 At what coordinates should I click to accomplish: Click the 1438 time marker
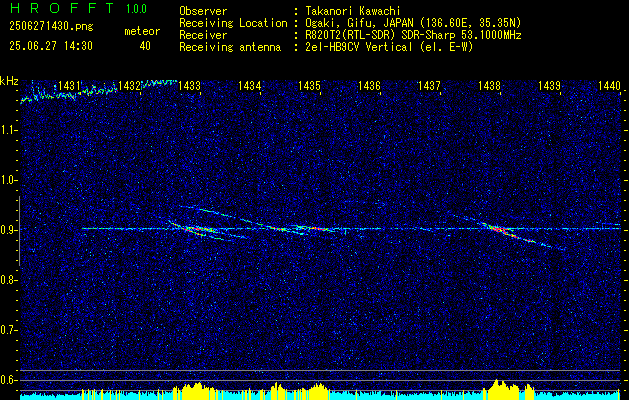click(x=489, y=86)
